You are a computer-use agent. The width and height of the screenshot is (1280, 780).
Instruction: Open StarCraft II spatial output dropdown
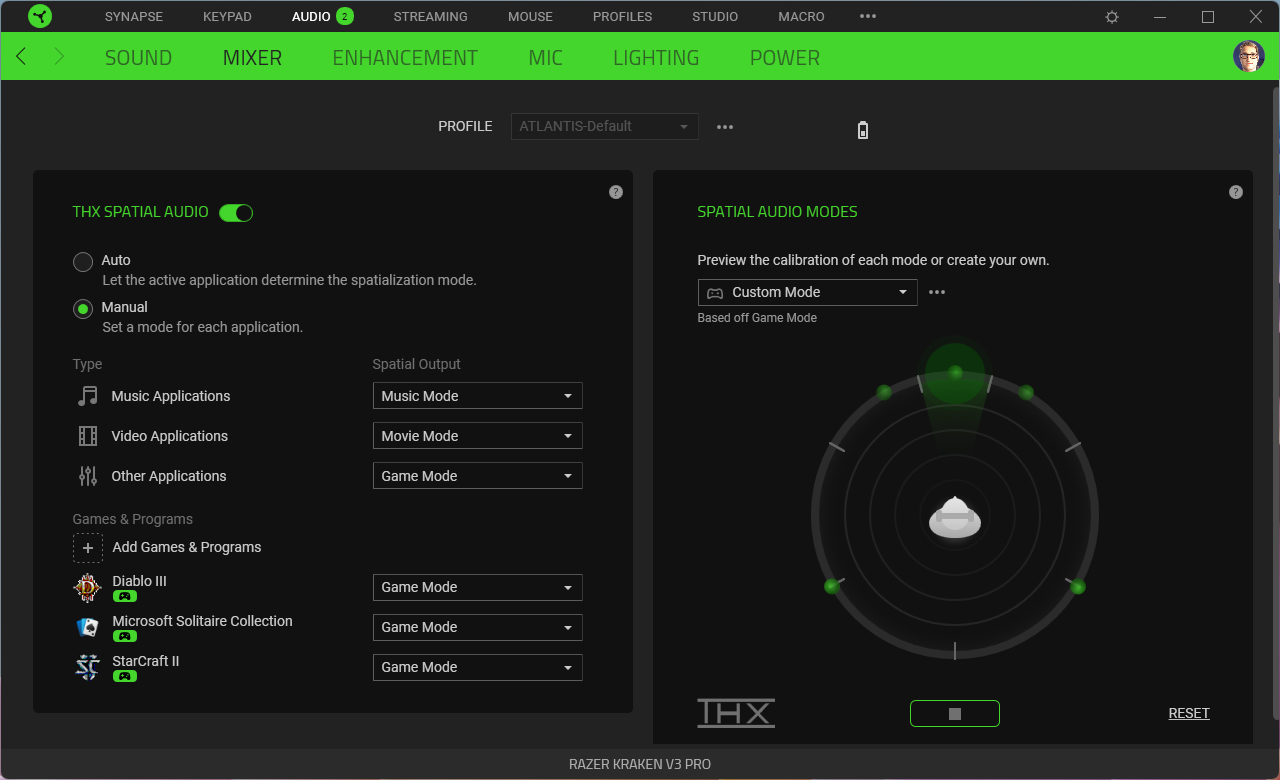pos(477,667)
